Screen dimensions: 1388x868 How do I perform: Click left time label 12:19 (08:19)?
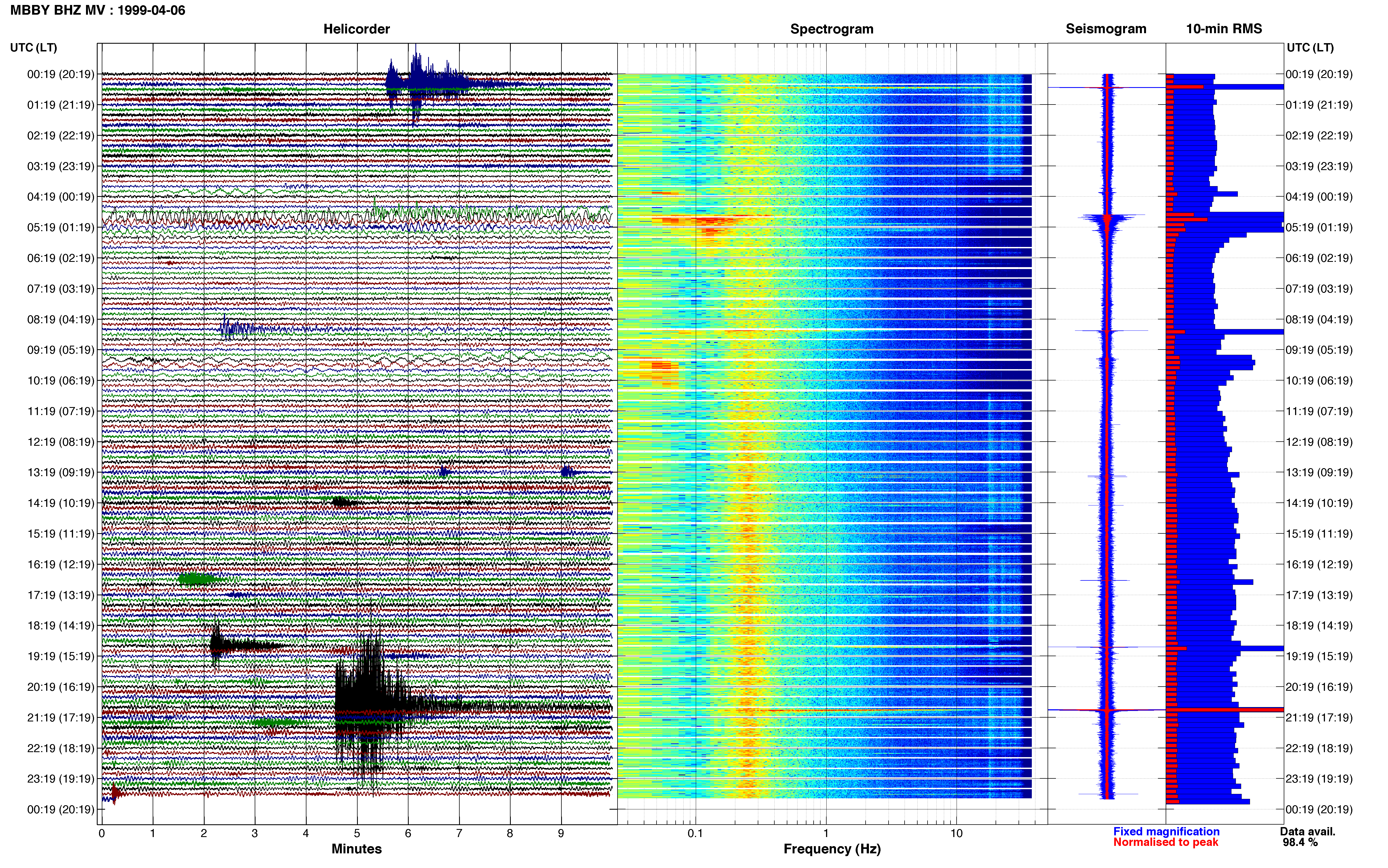(x=61, y=442)
